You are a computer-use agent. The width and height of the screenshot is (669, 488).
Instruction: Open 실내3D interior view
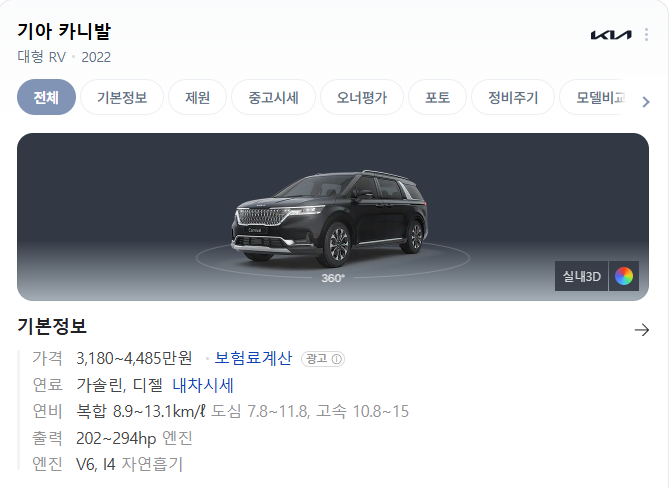point(582,276)
